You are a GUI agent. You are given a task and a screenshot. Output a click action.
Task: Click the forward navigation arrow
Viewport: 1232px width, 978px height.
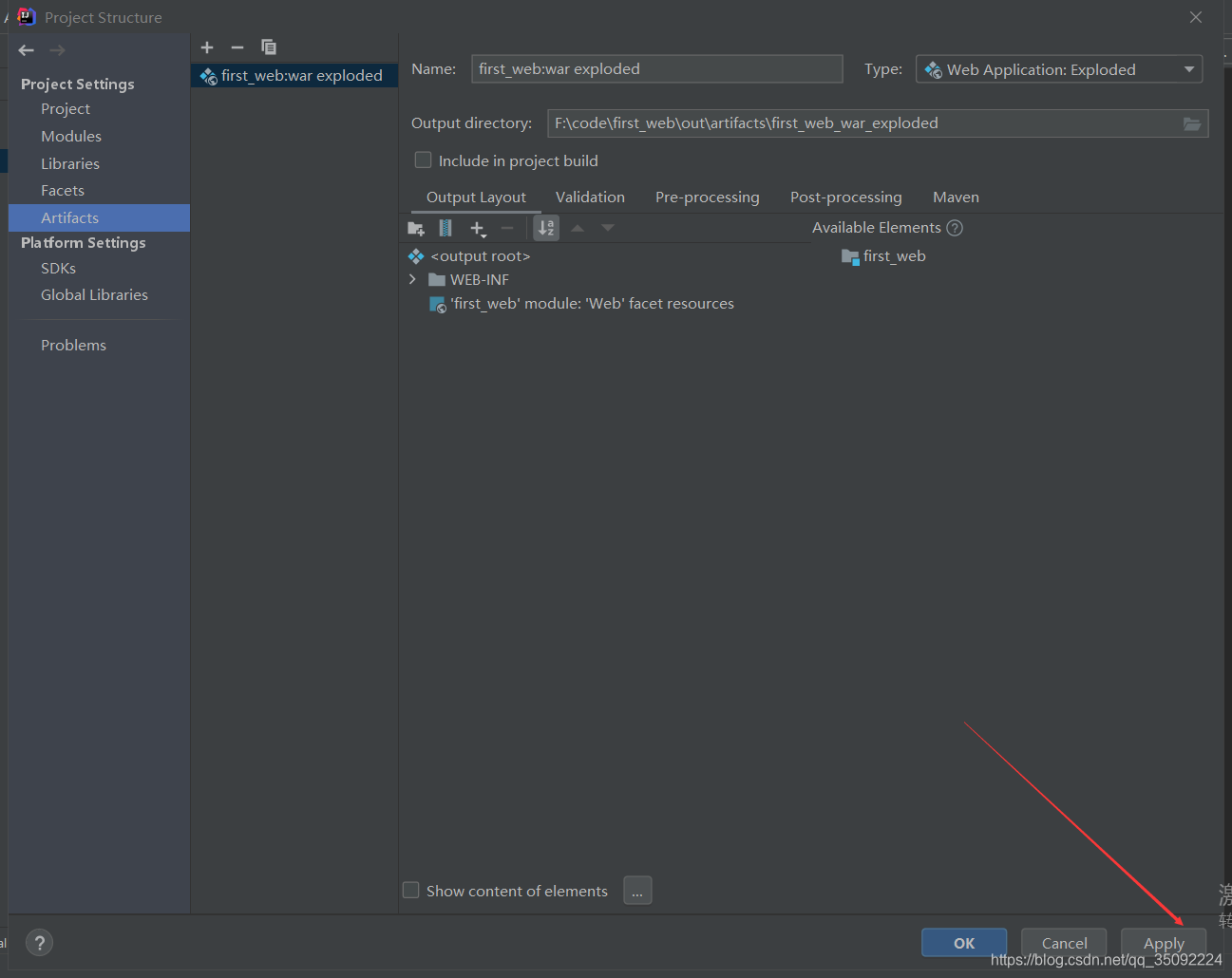tap(57, 50)
